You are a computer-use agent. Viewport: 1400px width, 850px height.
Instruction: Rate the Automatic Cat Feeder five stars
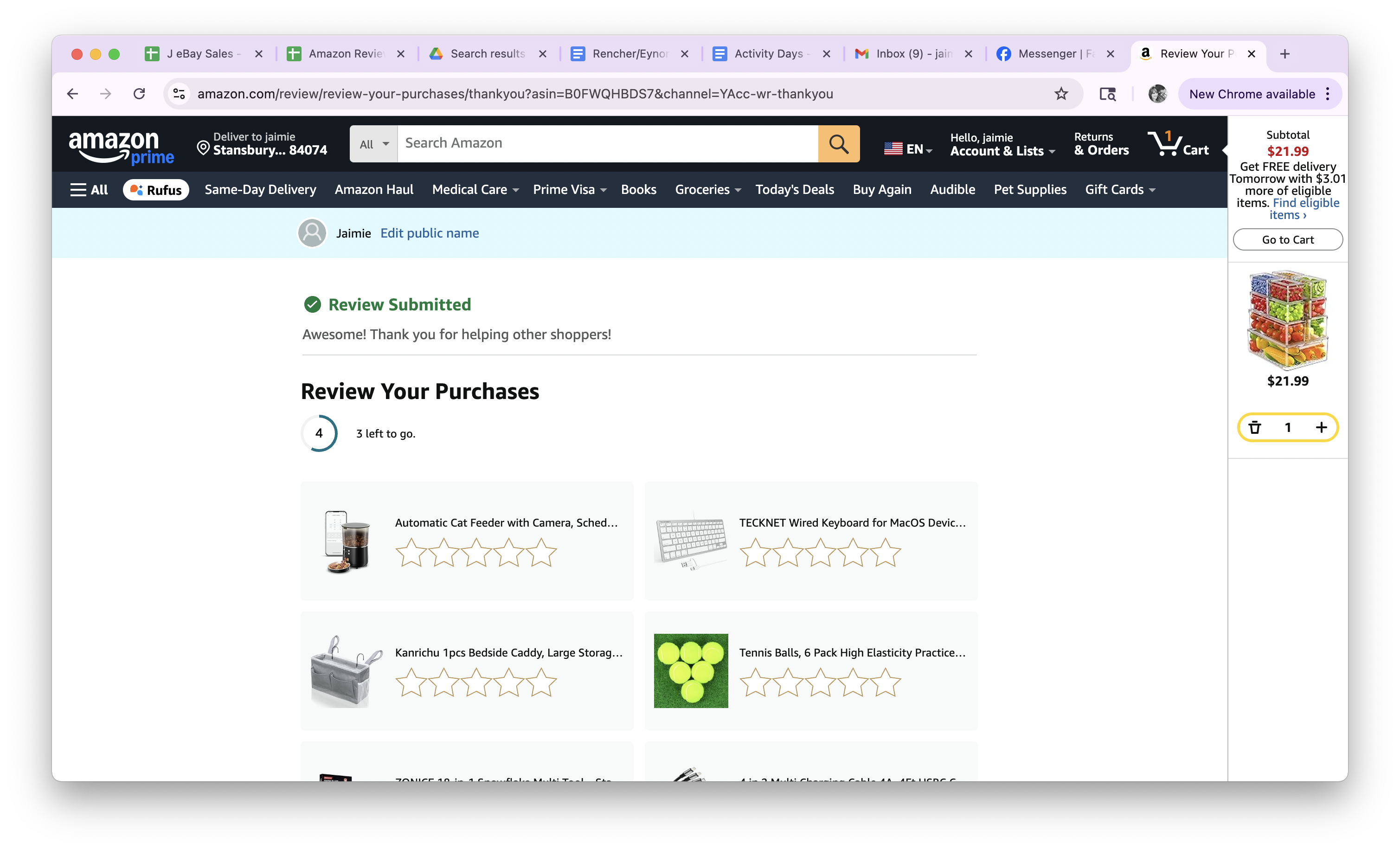point(541,553)
